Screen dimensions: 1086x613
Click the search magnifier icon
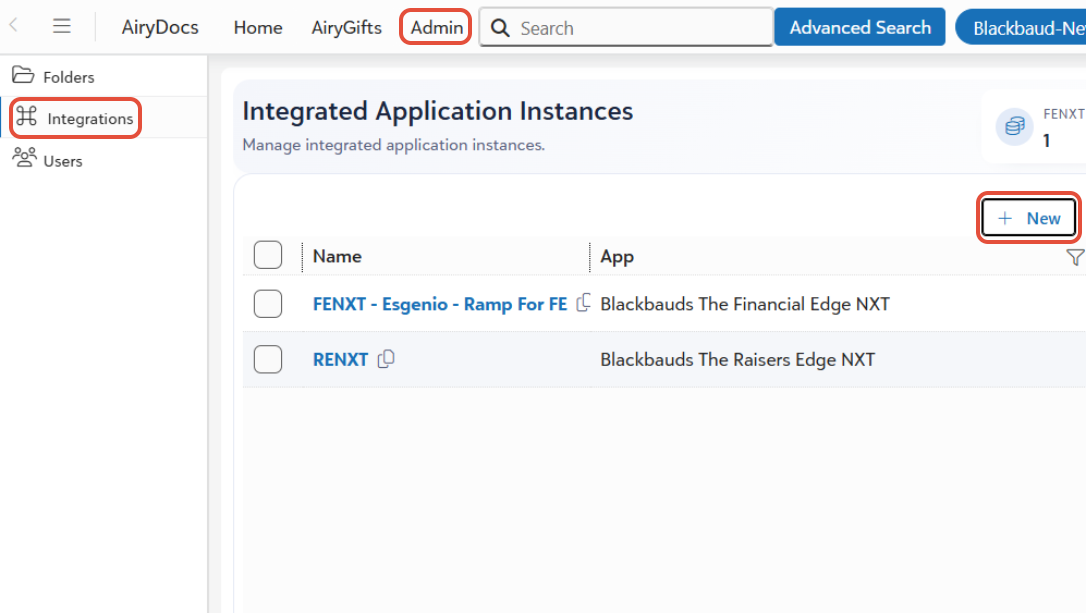pos(500,28)
